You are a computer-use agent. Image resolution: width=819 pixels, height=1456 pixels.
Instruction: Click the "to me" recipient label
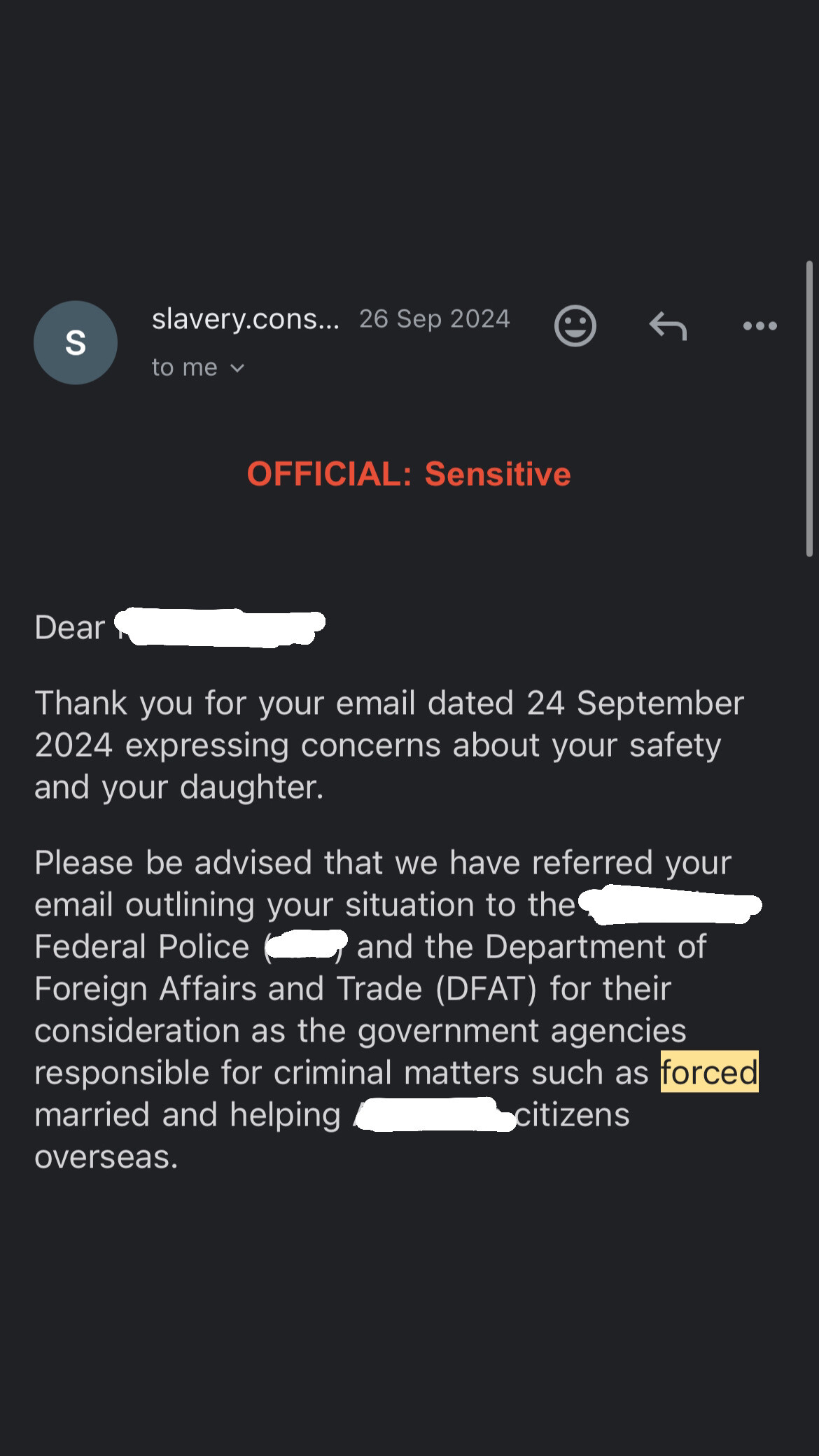pyautogui.click(x=185, y=367)
